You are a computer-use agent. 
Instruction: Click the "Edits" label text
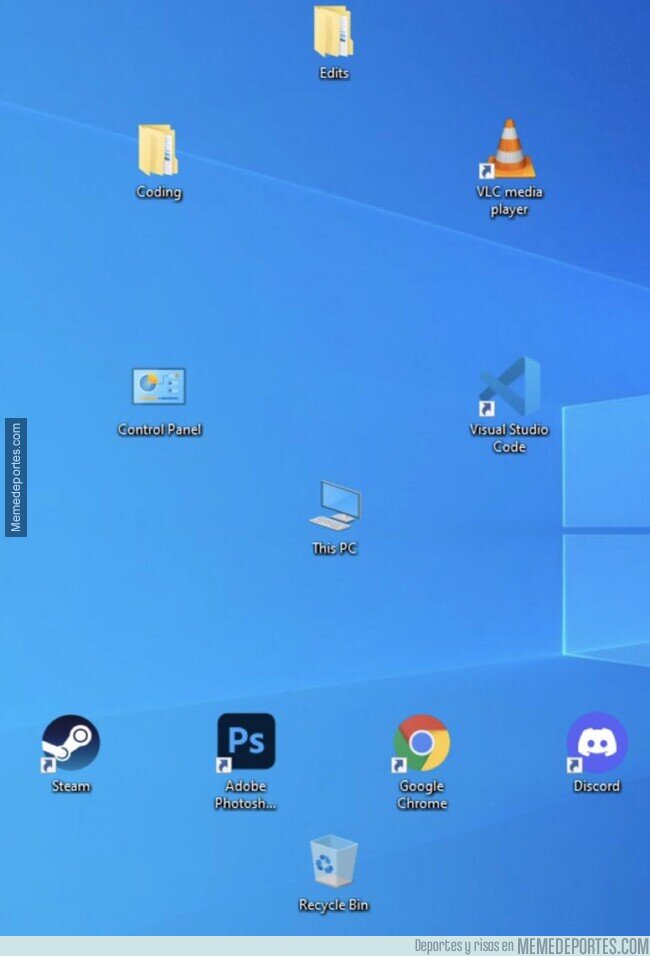(x=334, y=73)
